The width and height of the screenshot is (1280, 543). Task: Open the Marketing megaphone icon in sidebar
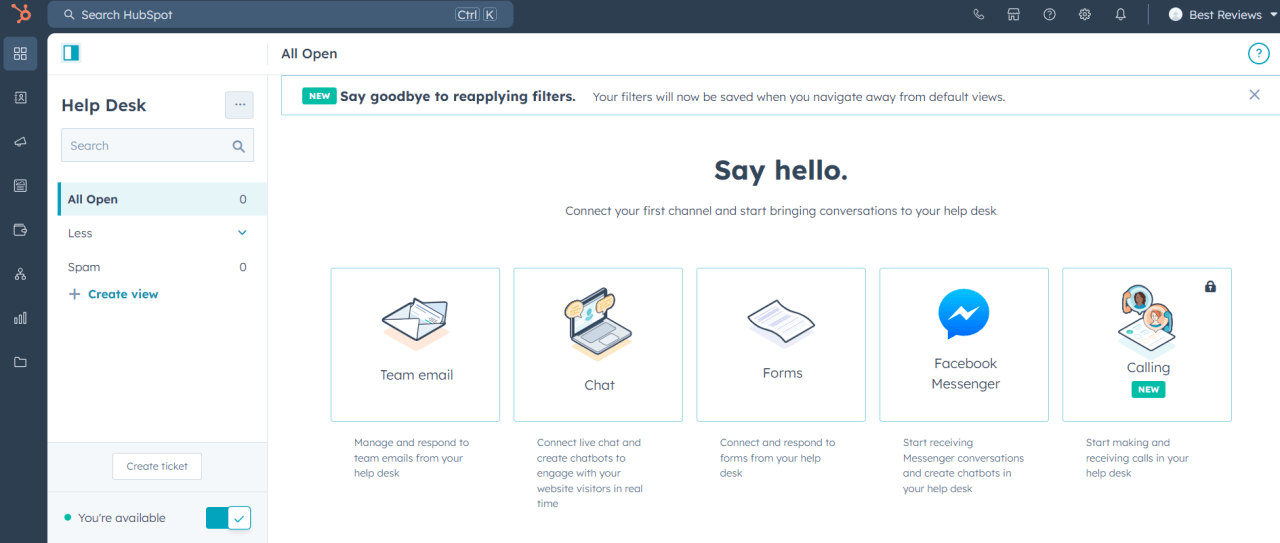[x=20, y=141]
